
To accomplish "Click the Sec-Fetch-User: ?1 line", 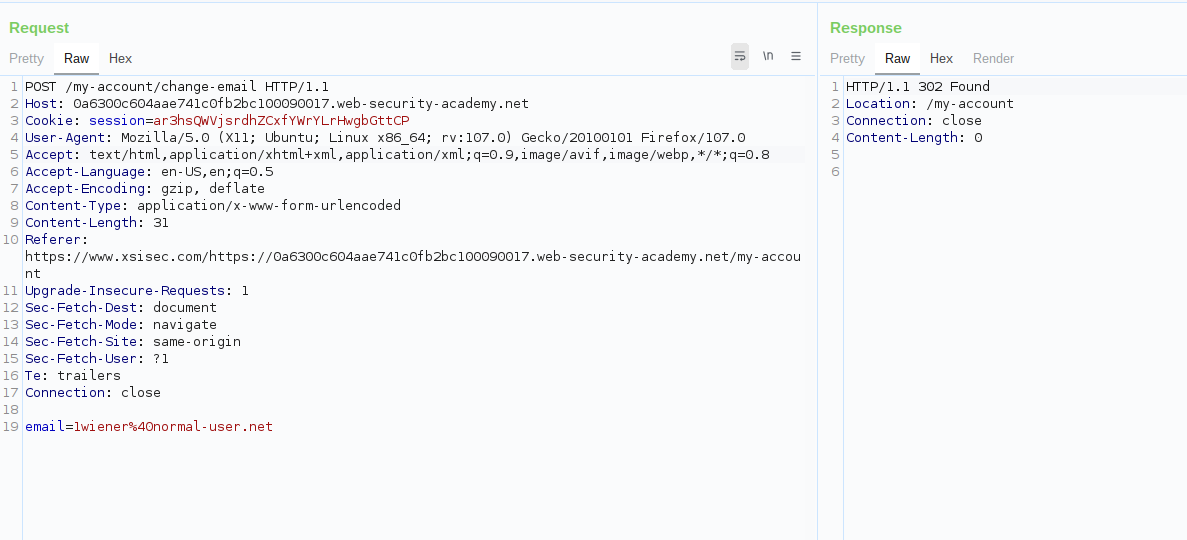I will pyautogui.click(x=97, y=359).
